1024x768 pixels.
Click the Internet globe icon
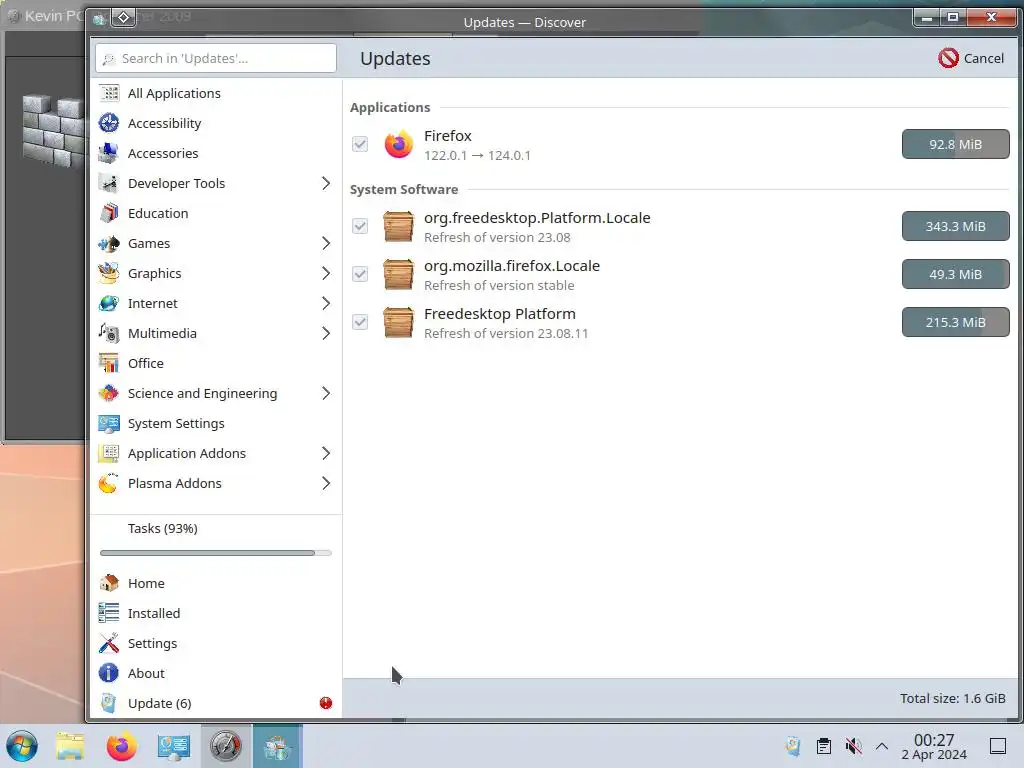[x=108, y=304]
